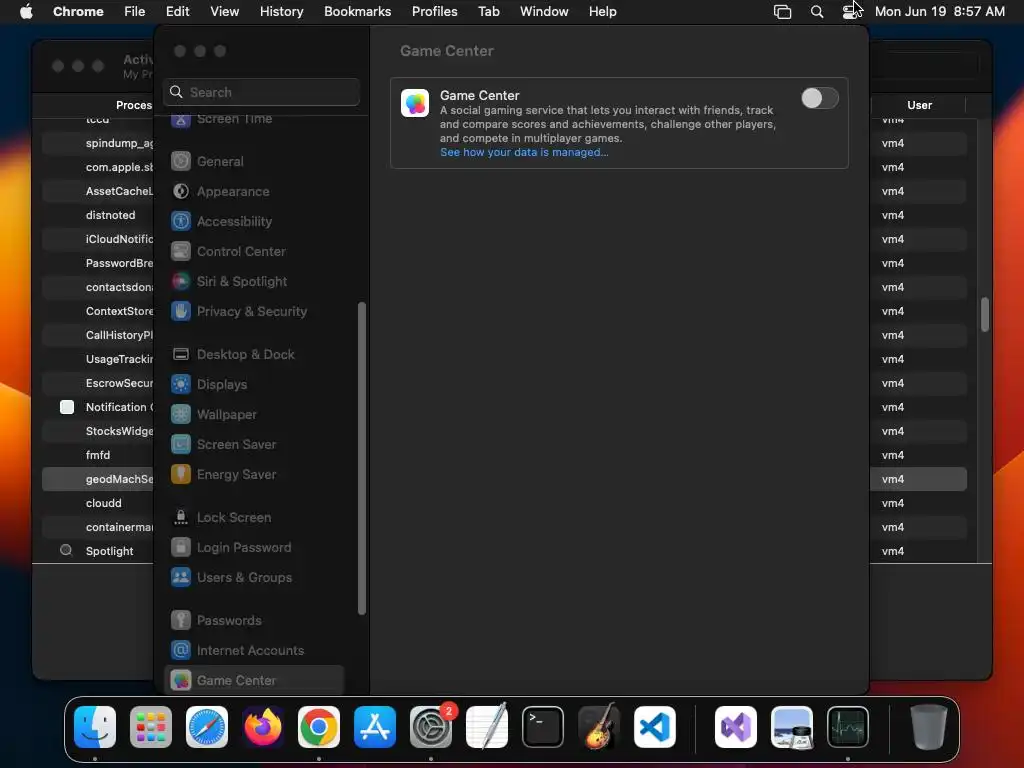Open Control Center in the menu bar
The width and height of the screenshot is (1024, 768).
pos(852,12)
